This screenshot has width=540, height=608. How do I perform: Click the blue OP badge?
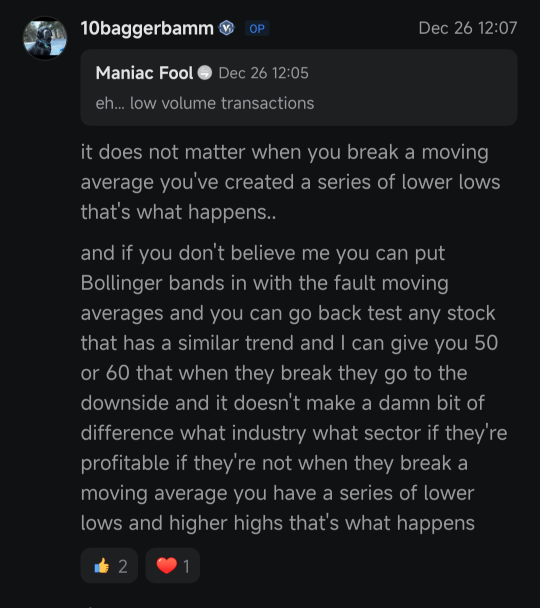[257, 28]
